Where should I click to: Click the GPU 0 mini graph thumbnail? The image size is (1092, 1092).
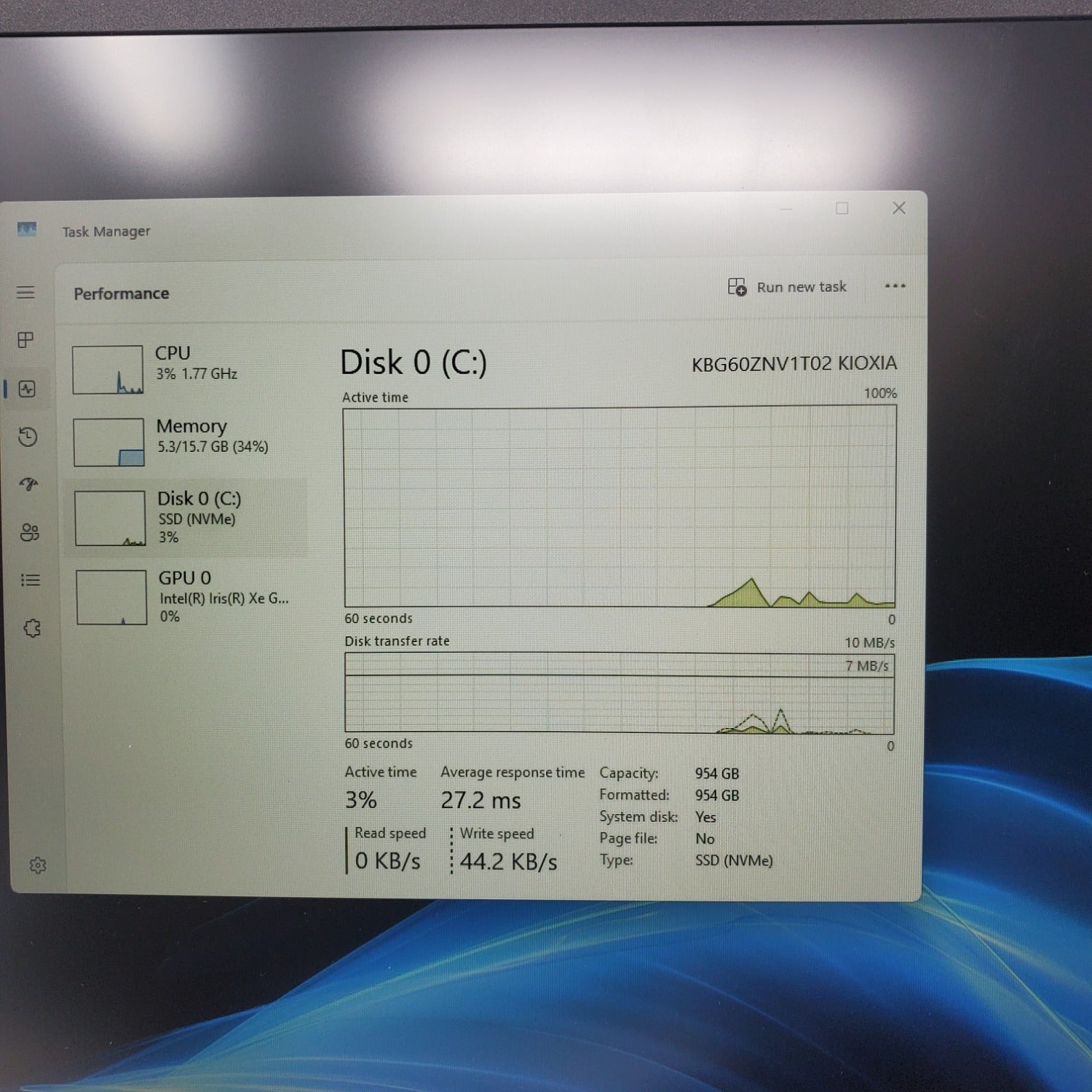coord(112,598)
